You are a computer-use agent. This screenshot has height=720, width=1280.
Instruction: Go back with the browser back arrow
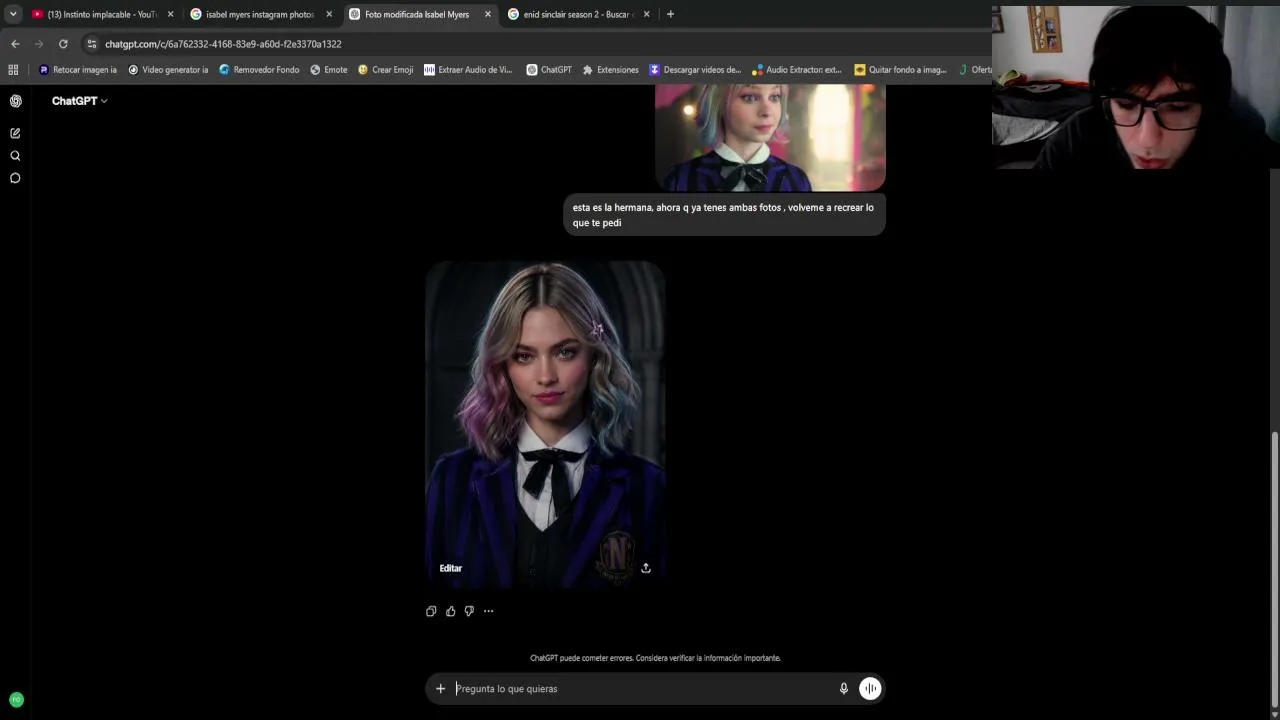[x=15, y=44]
